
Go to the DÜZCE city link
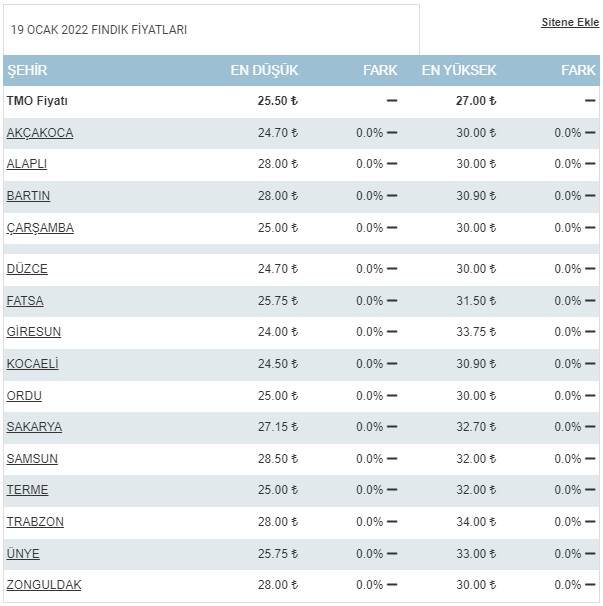(27, 269)
